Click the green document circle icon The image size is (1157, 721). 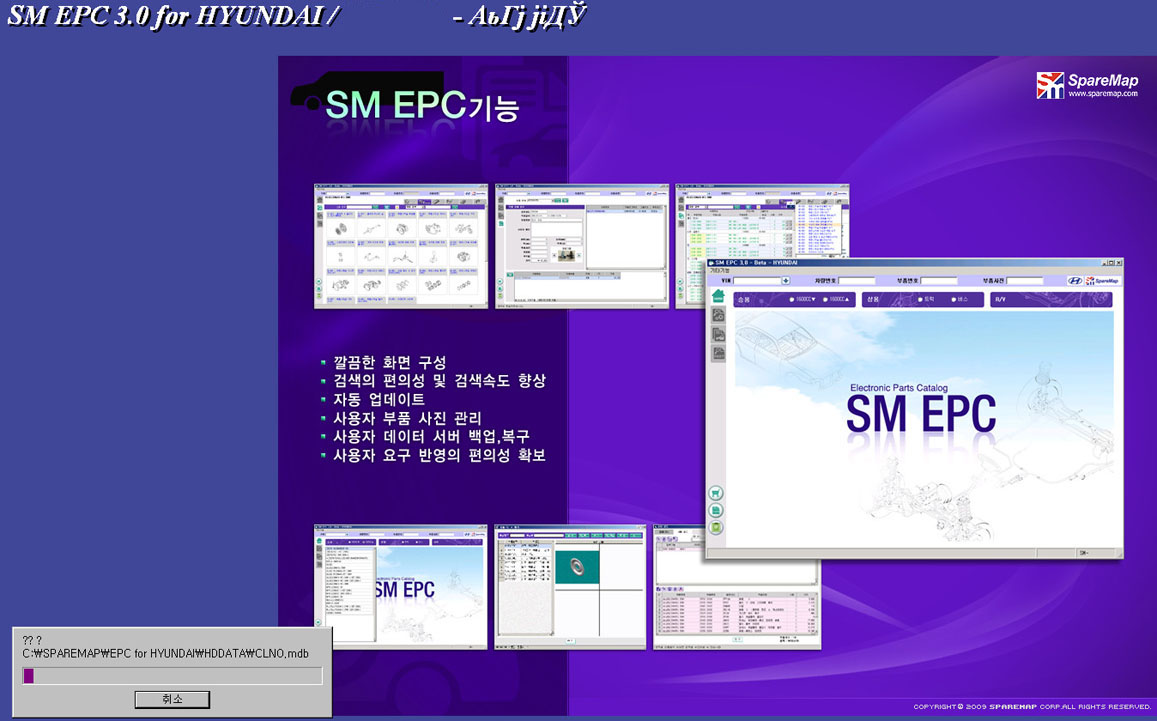coord(716,510)
